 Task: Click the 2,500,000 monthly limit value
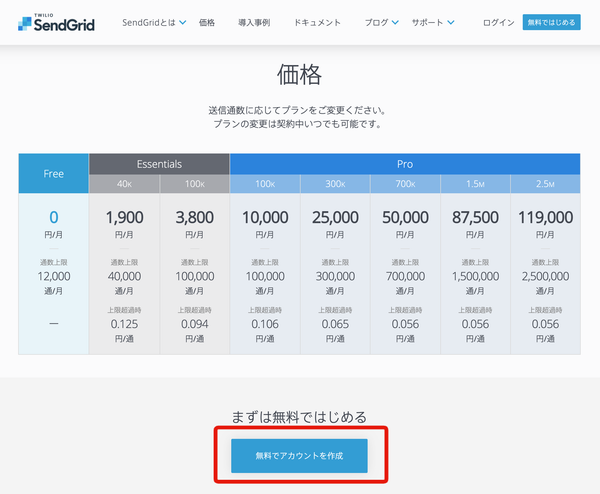545,276
